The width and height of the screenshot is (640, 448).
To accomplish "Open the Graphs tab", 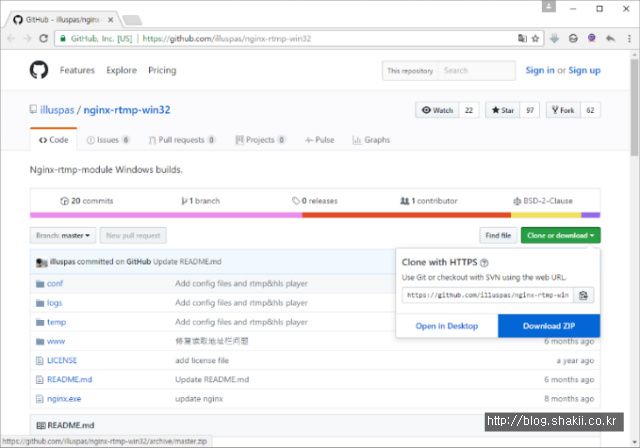I will pyautogui.click(x=371, y=140).
